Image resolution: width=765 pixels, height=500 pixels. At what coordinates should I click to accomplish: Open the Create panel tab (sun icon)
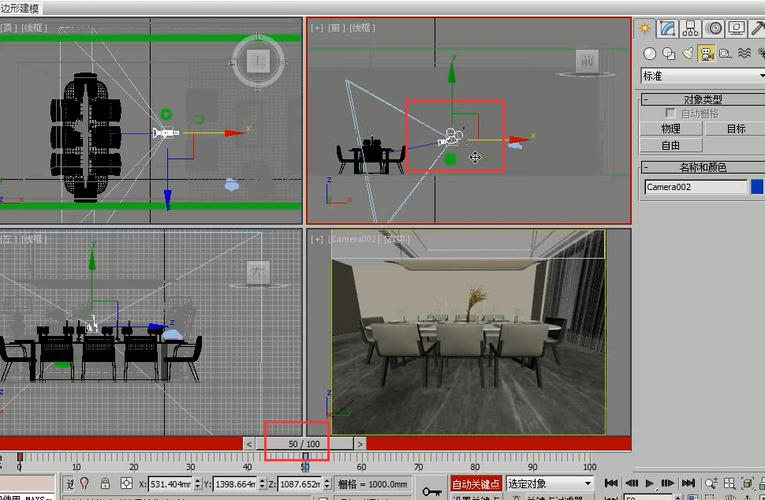click(645, 28)
